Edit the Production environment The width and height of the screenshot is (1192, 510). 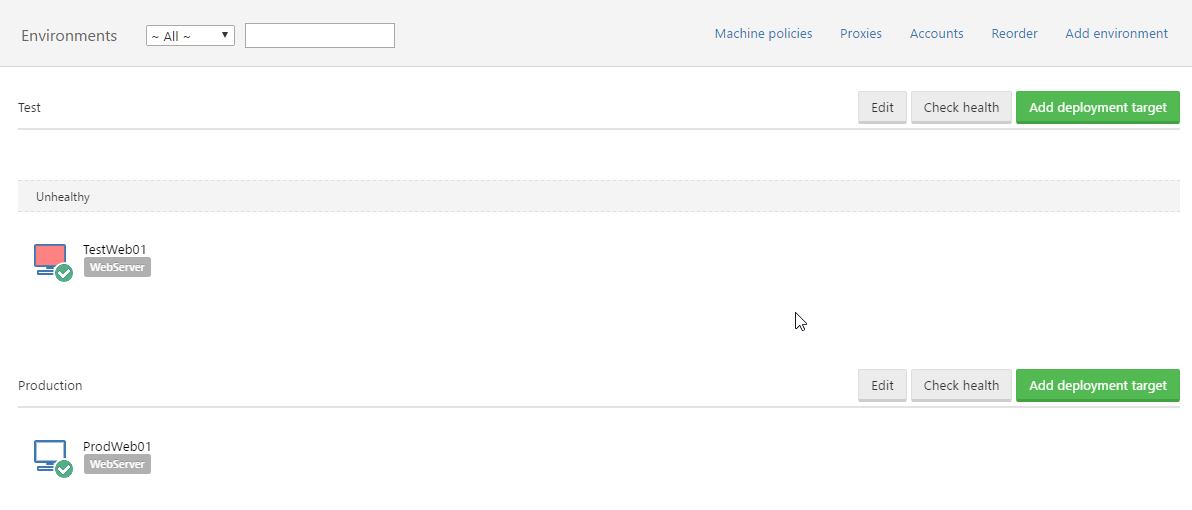pyautogui.click(x=882, y=385)
